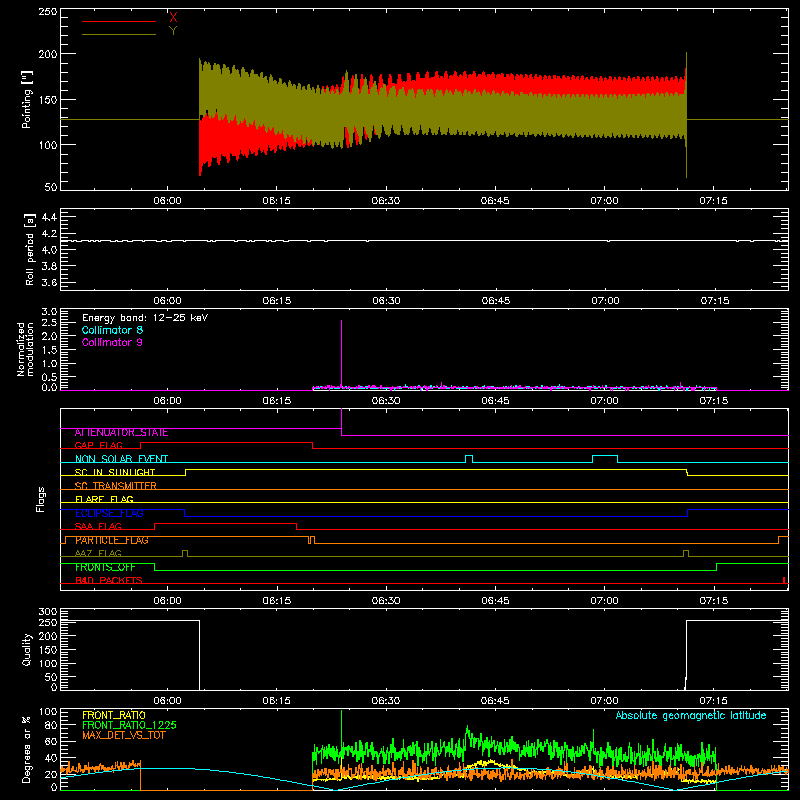Click the "SC_IN_SUNLIGHT" flag label
Screen dimensions: 800x800
[x=115, y=472]
